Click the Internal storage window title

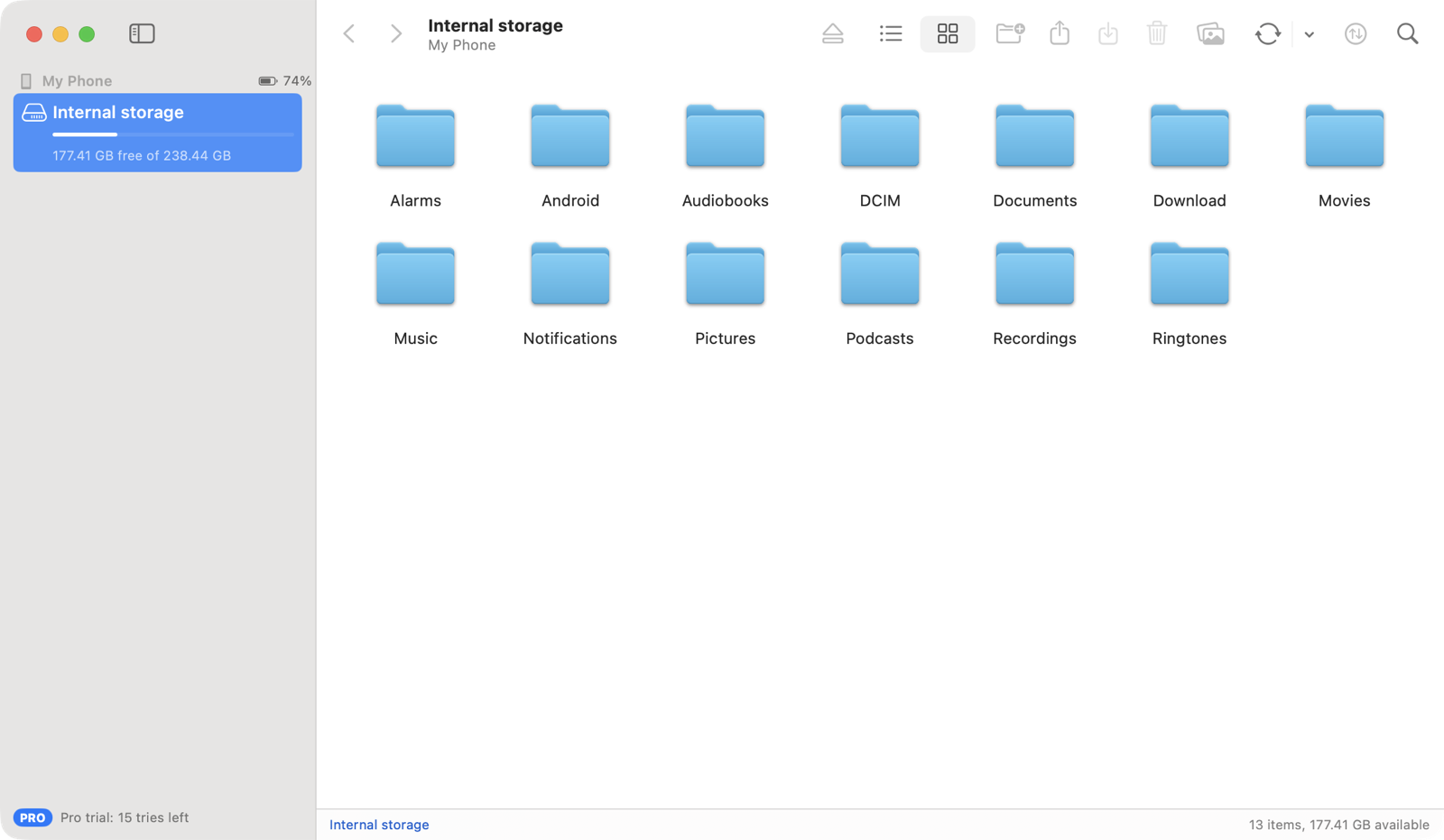tap(495, 25)
